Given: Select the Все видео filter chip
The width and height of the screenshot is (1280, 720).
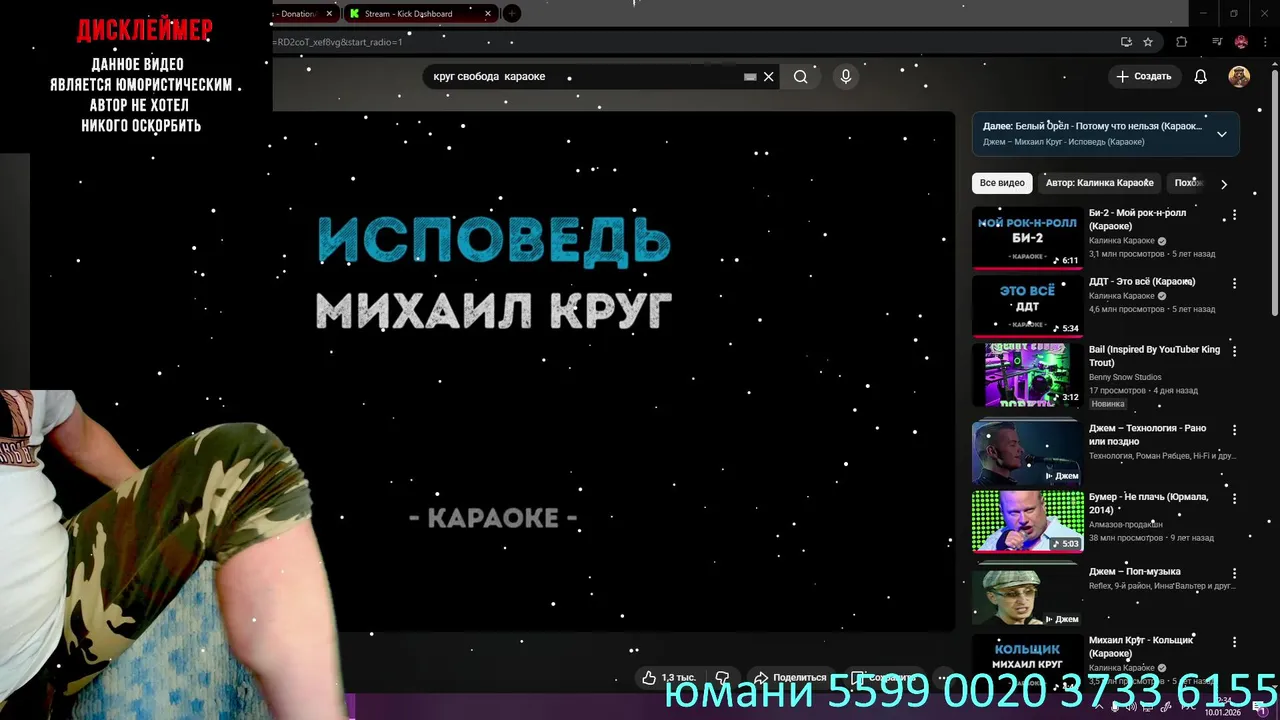Looking at the screenshot, I should point(1002,183).
